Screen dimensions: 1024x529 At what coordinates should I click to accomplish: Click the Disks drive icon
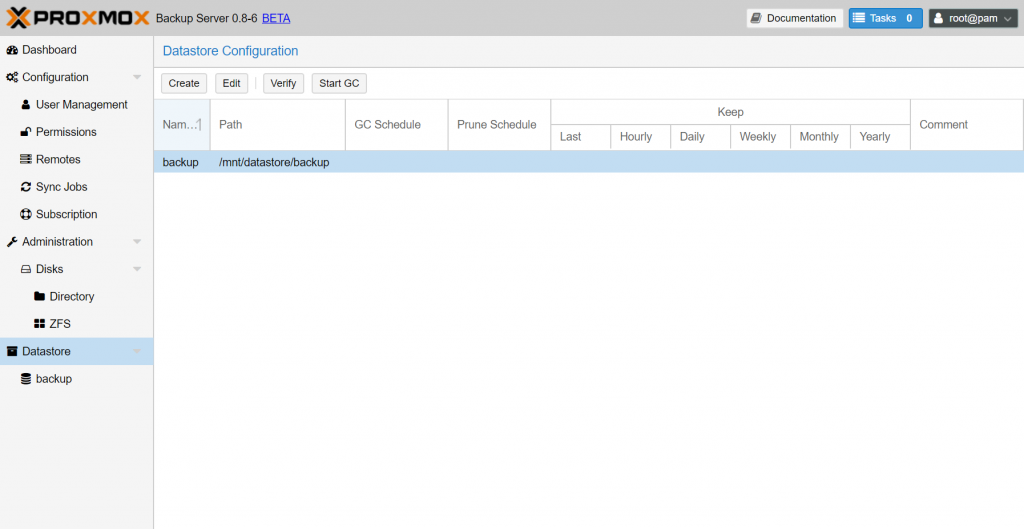25,269
